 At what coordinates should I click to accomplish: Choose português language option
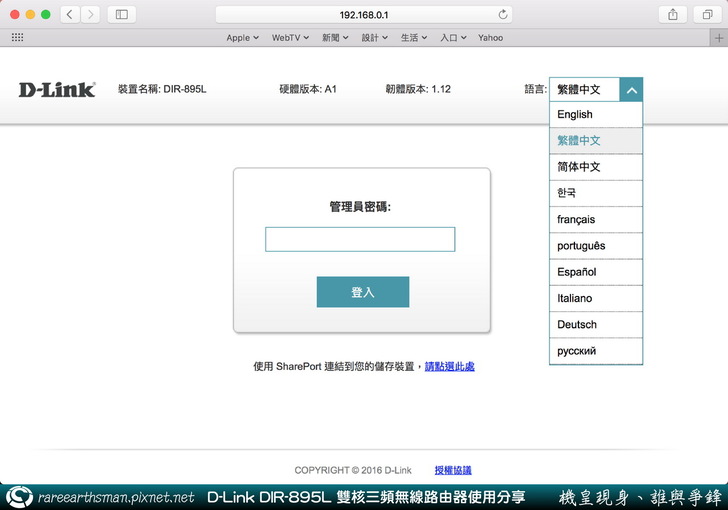click(x=596, y=246)
